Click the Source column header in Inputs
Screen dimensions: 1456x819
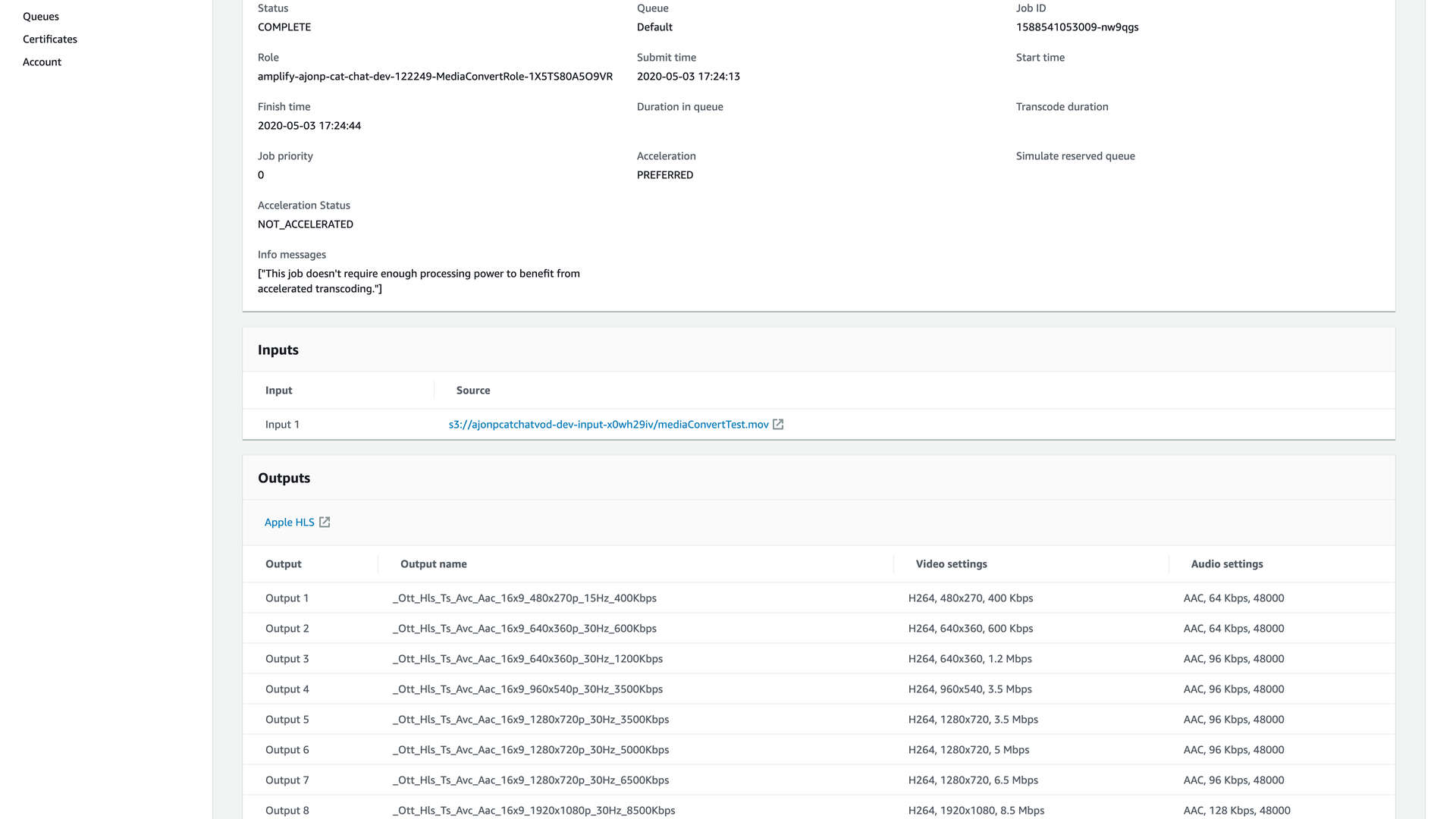pyautogui.click(x=472, y=391)
